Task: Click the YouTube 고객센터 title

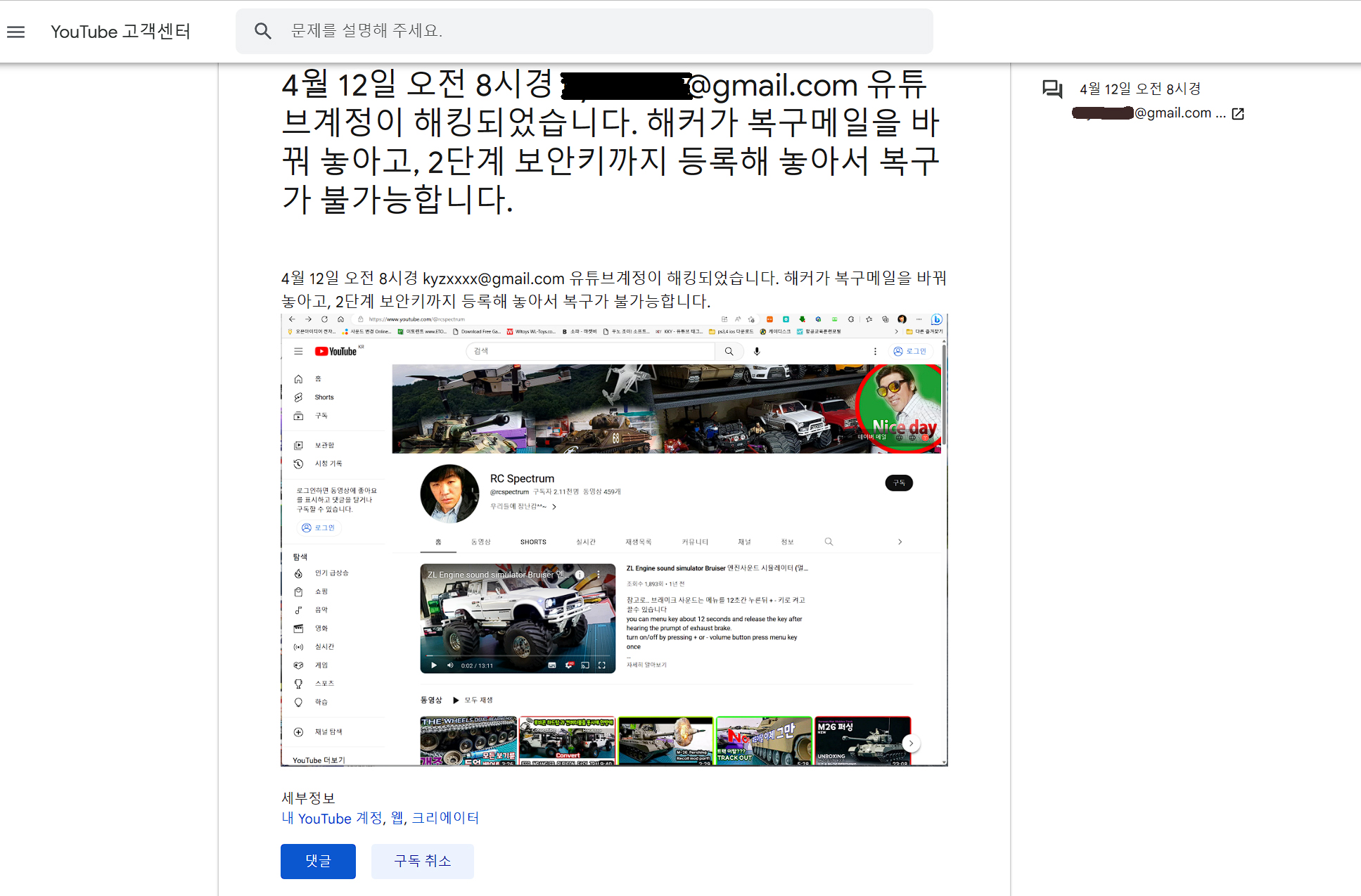Action: (120, 32)
